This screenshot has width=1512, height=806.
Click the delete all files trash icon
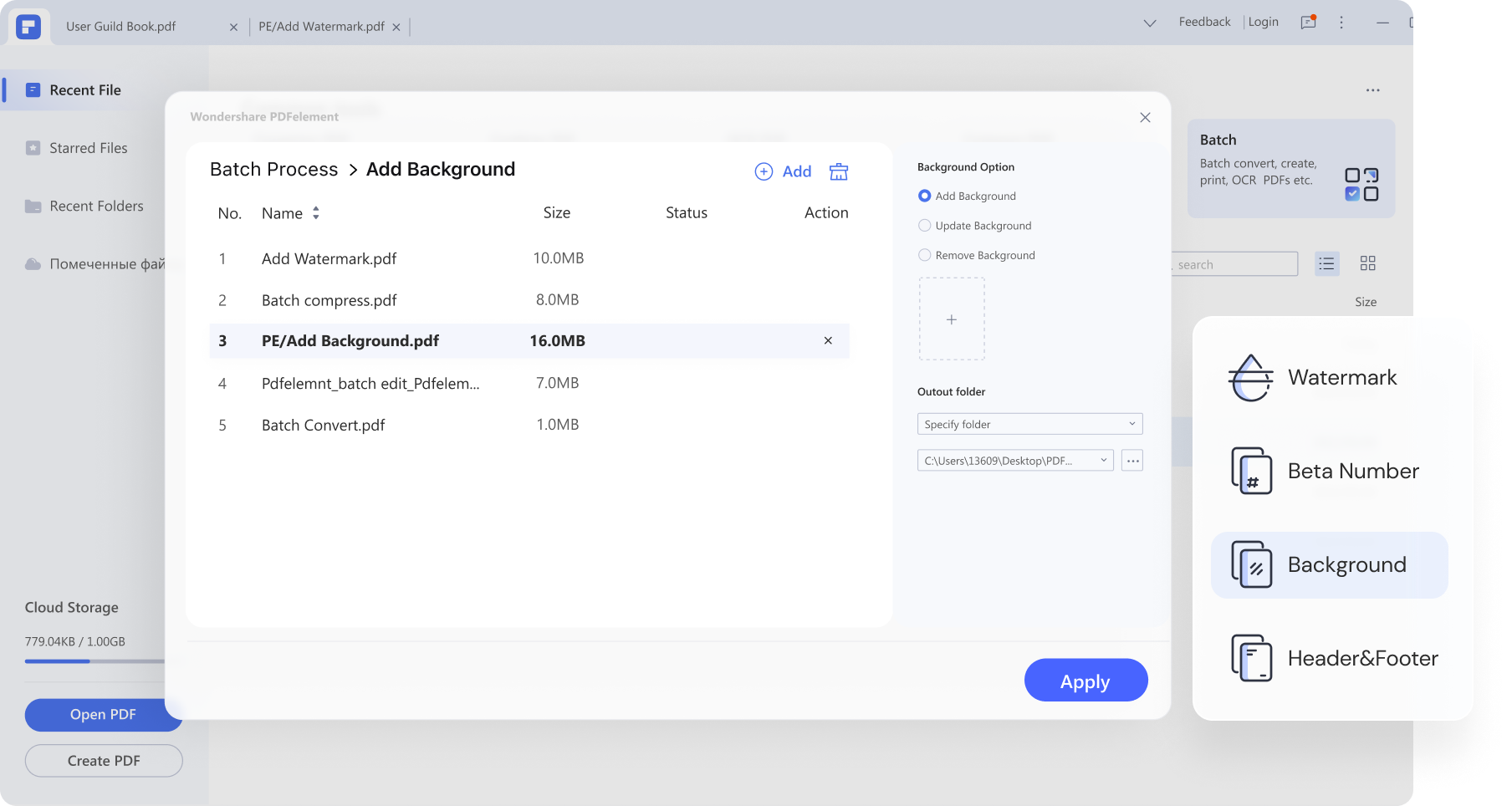tap(838, 171)
